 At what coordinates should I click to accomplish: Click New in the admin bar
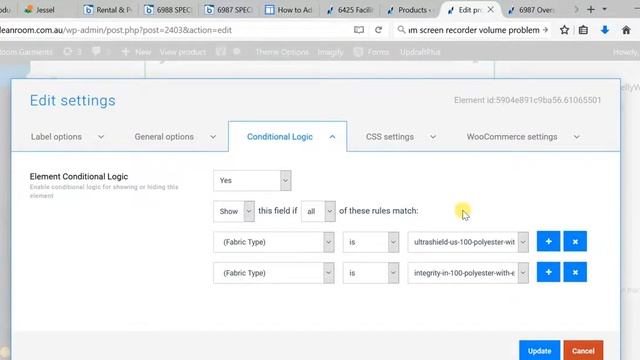[137, 52]
